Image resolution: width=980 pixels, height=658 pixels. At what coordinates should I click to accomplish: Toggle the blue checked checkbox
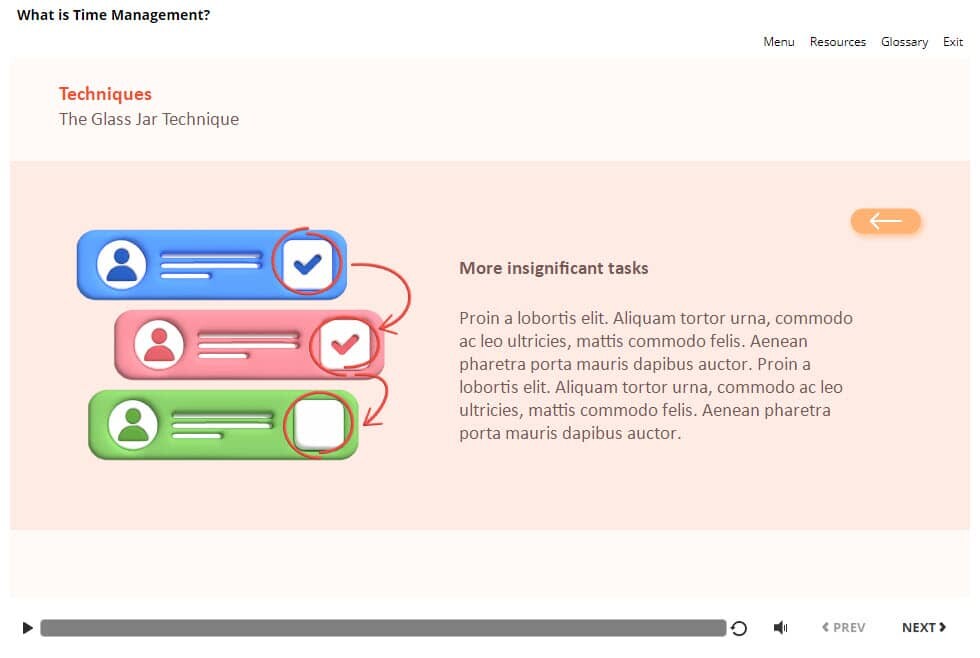coord(307,264)
